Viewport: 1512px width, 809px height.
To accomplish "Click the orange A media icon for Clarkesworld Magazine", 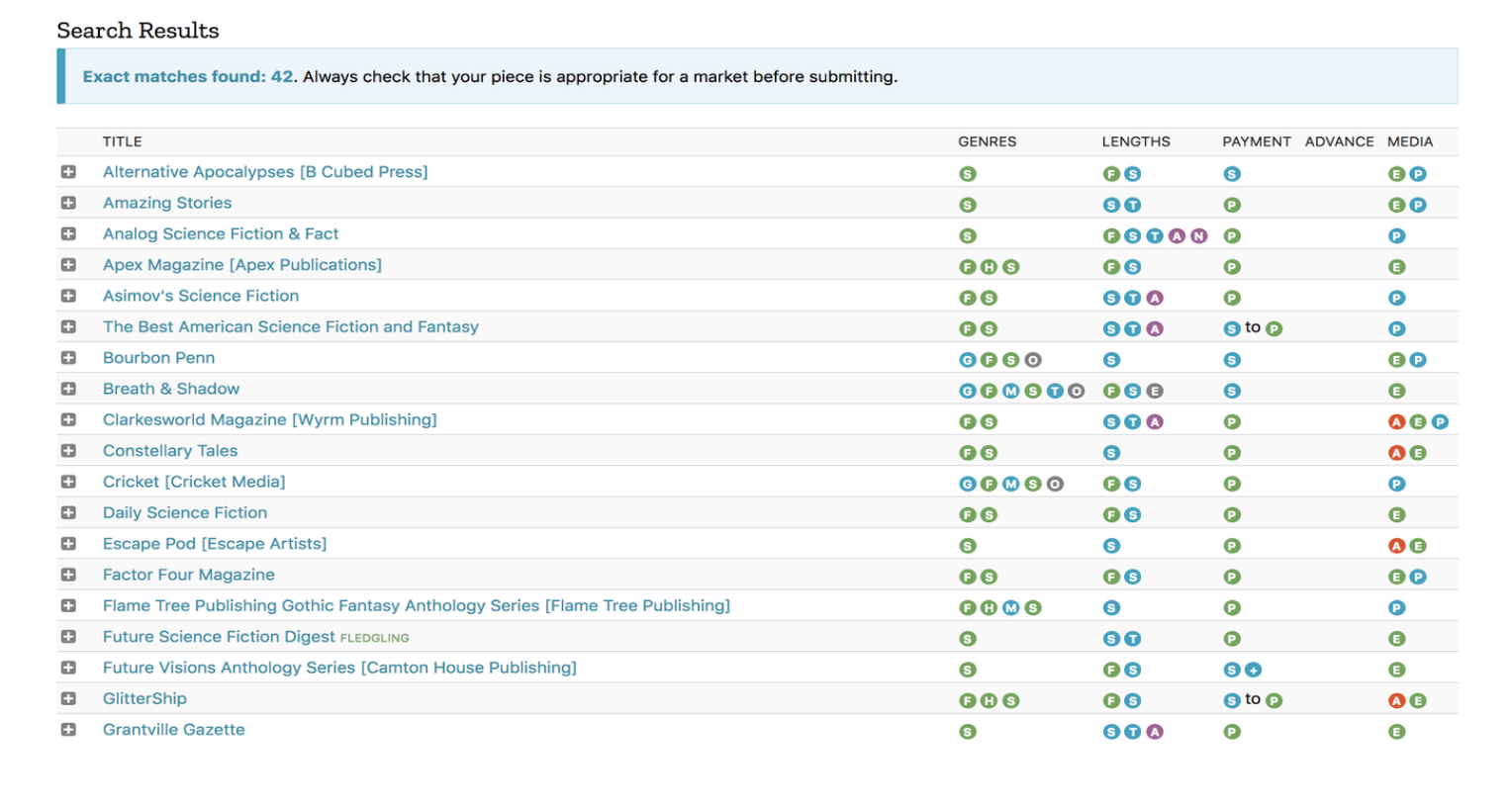I will tap(1396, 422).
